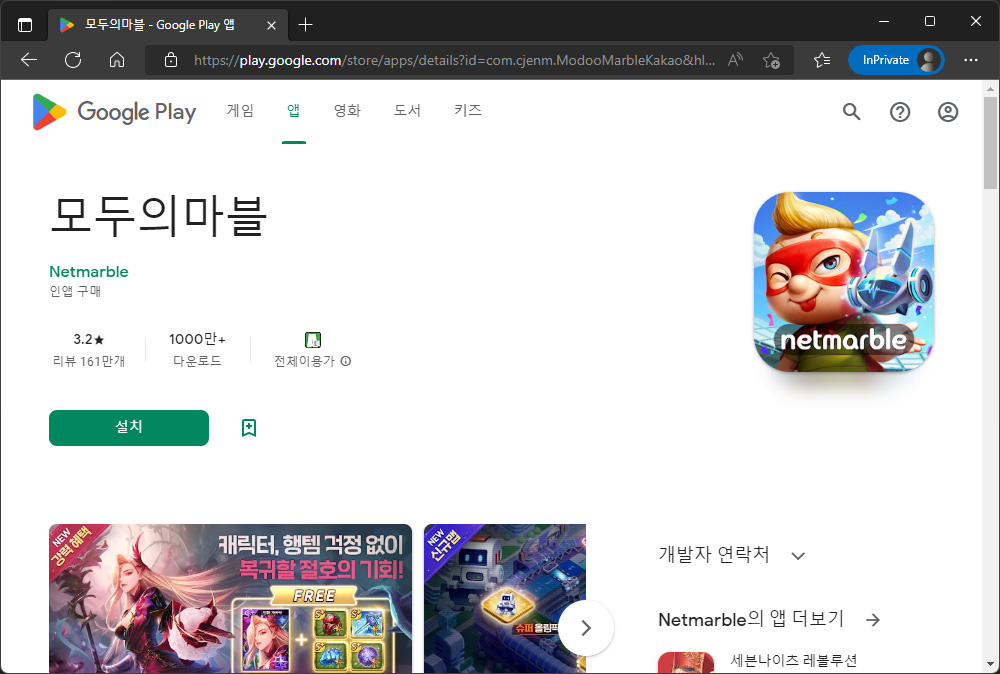Open the Netmarble developer link
Screen dimensions: 1000x674
coord(89,272)
